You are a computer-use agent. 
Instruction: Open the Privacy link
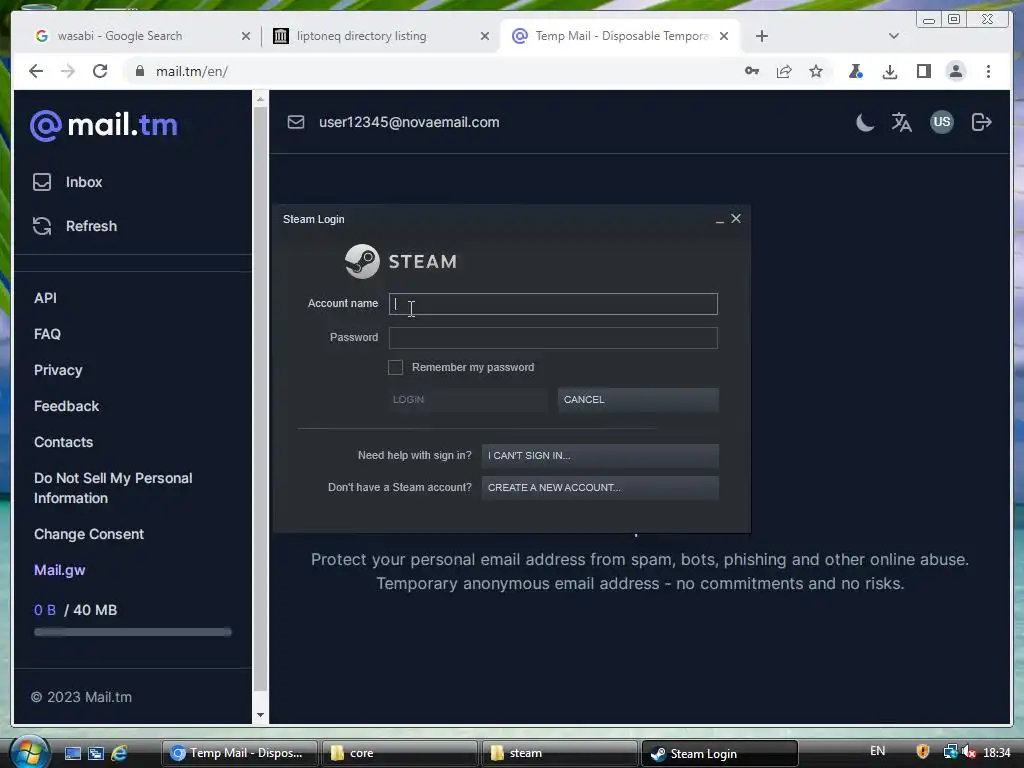[x=58, y=370]
